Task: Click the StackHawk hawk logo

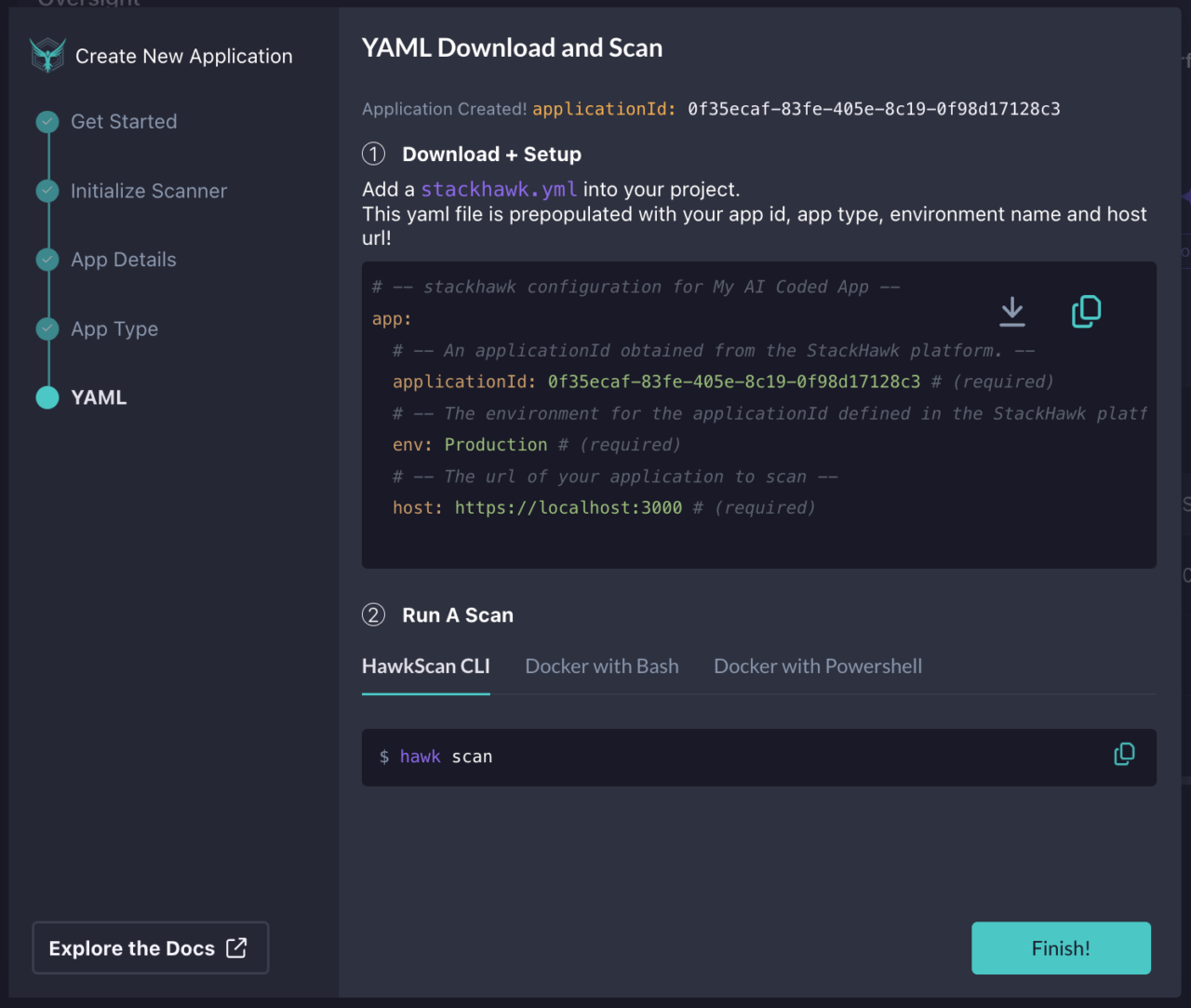Action: [47, 55]
